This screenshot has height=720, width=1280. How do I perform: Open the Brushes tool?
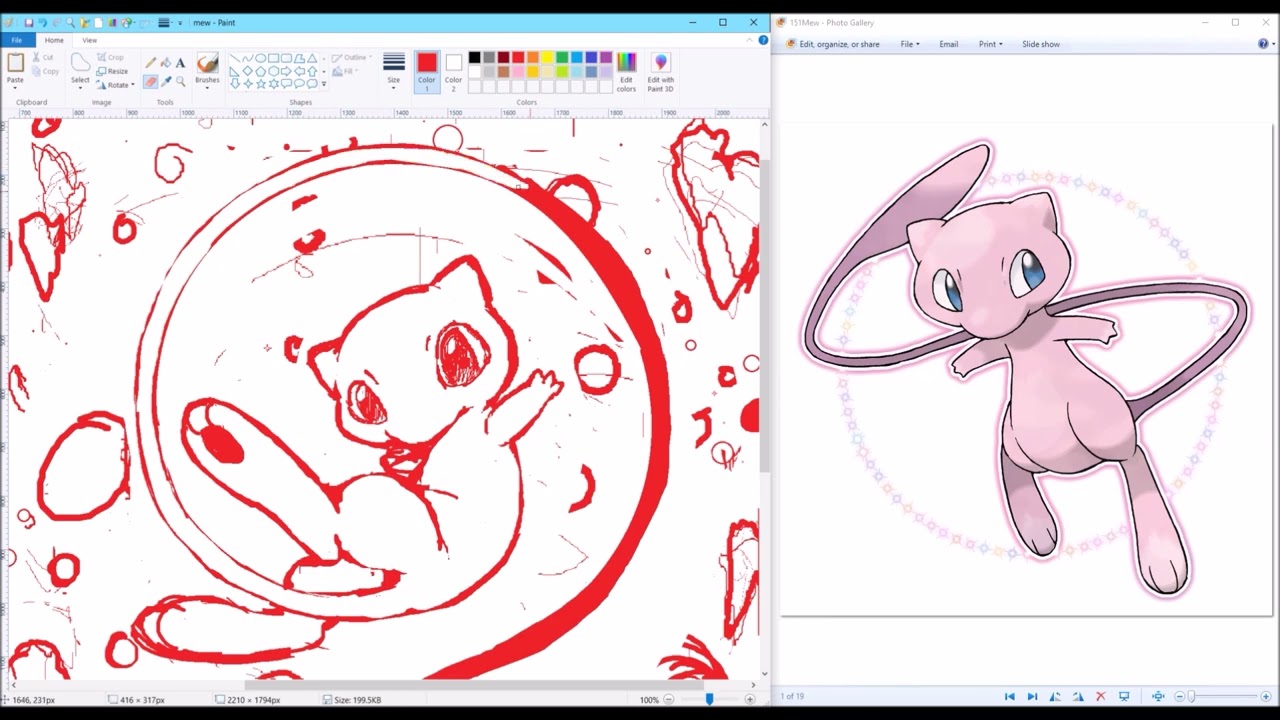pyautogui.click(x=207, y=71)
